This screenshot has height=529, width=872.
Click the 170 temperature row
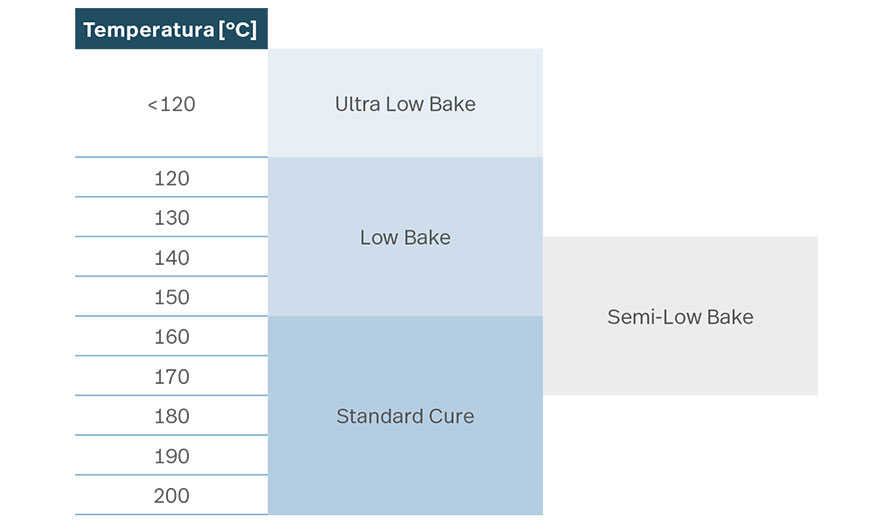click(x=171, y=377)
